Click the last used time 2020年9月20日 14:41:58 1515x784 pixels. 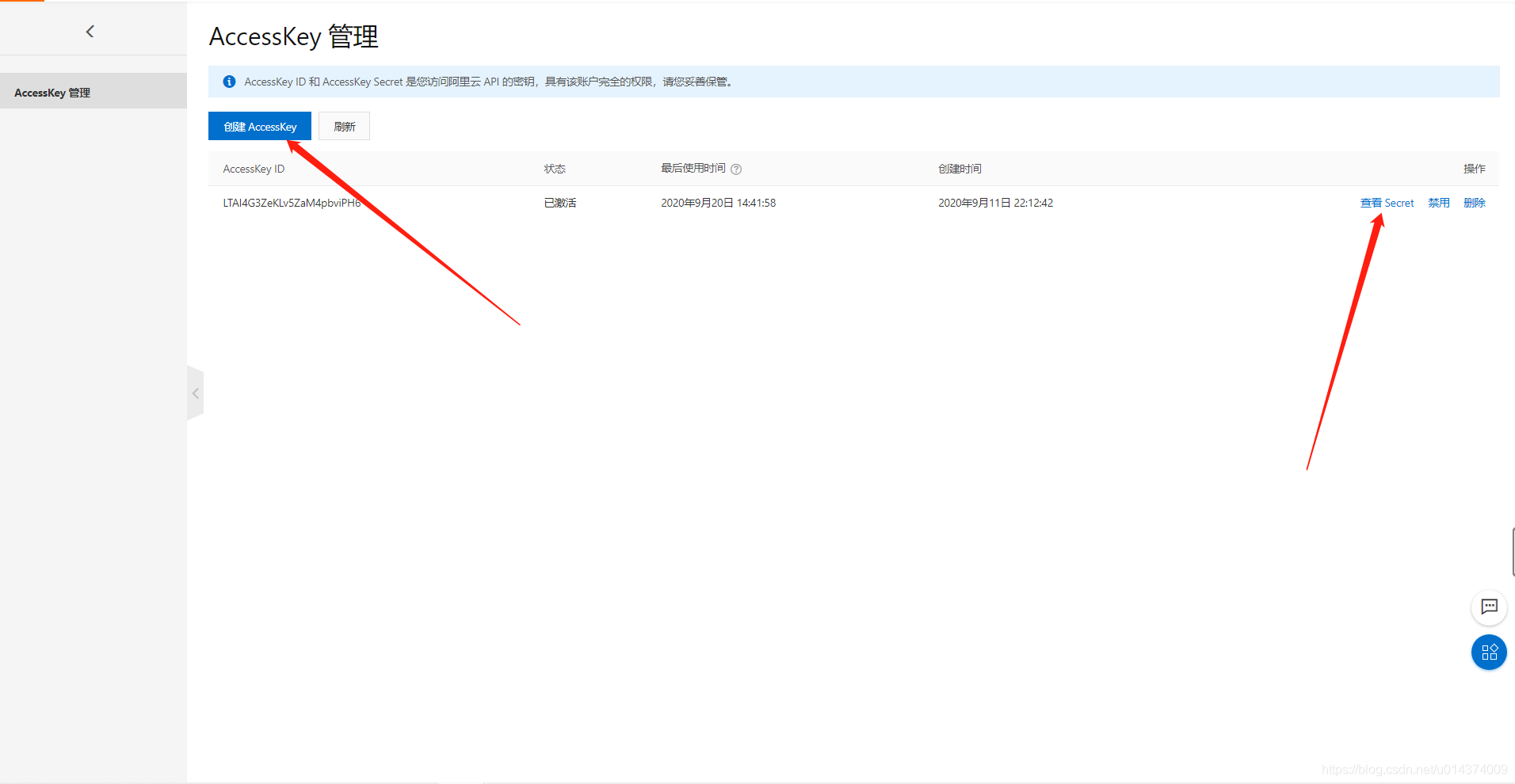(x=719, y=203)
